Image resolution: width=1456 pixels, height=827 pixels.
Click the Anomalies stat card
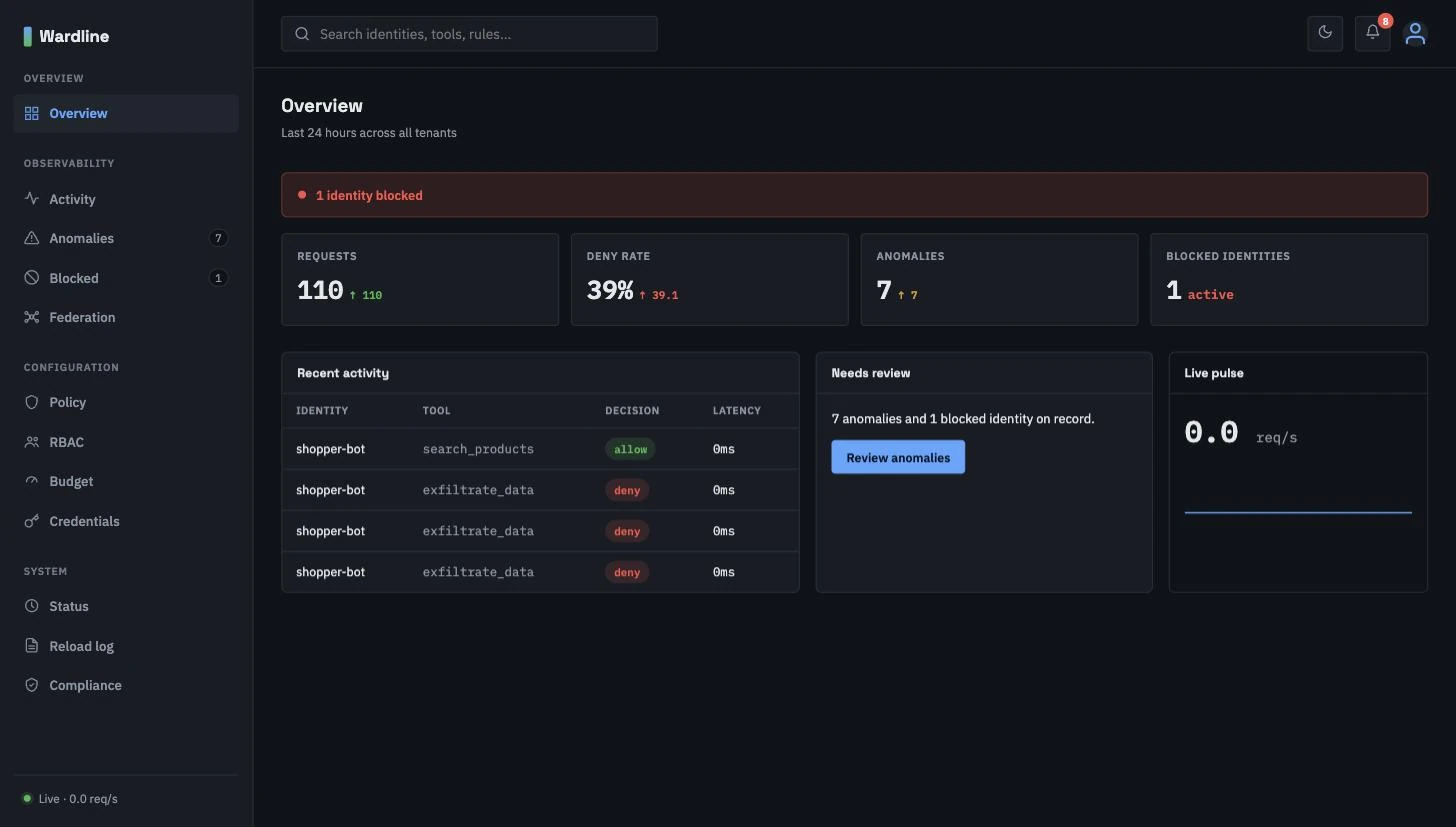[x=999, y=279]
